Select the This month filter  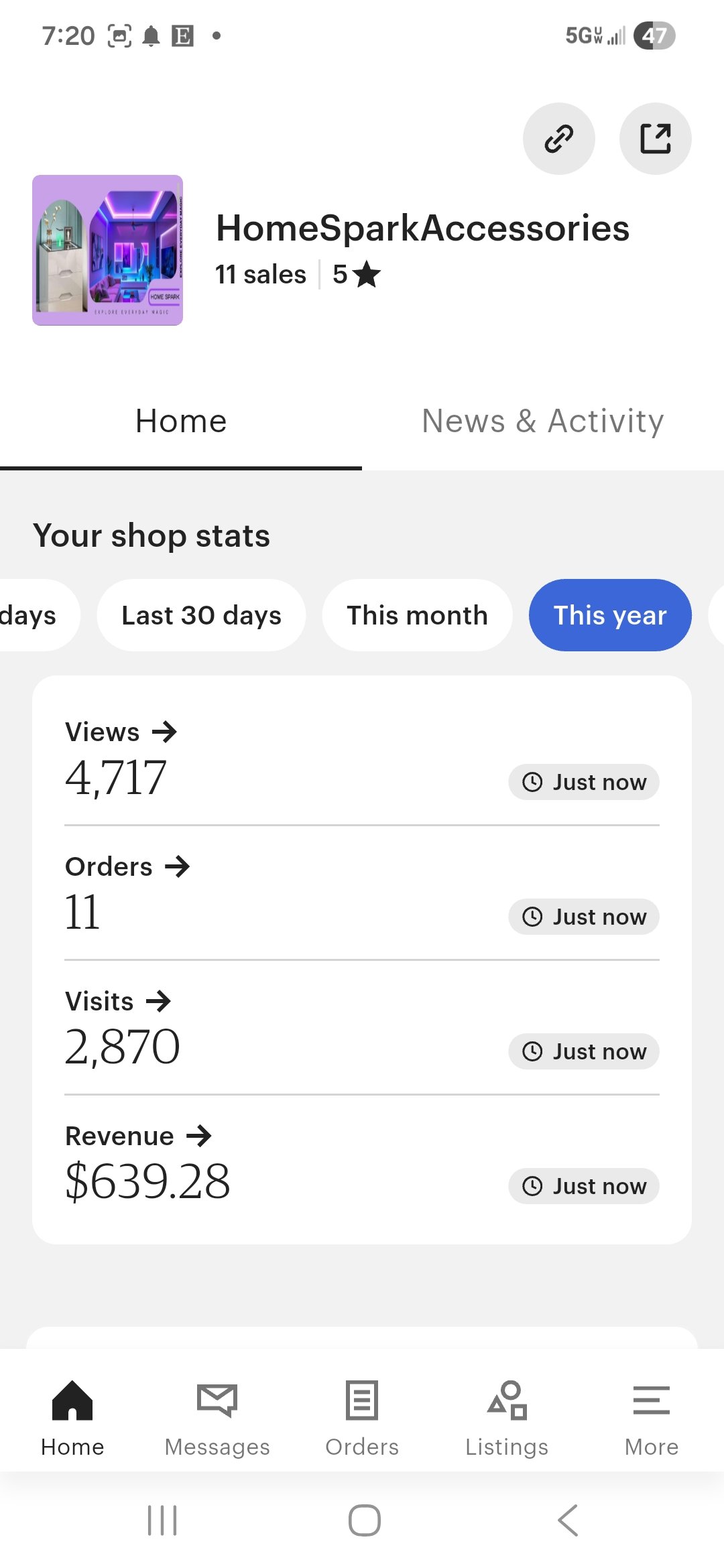pyautogui.click(x=417, y=615)
